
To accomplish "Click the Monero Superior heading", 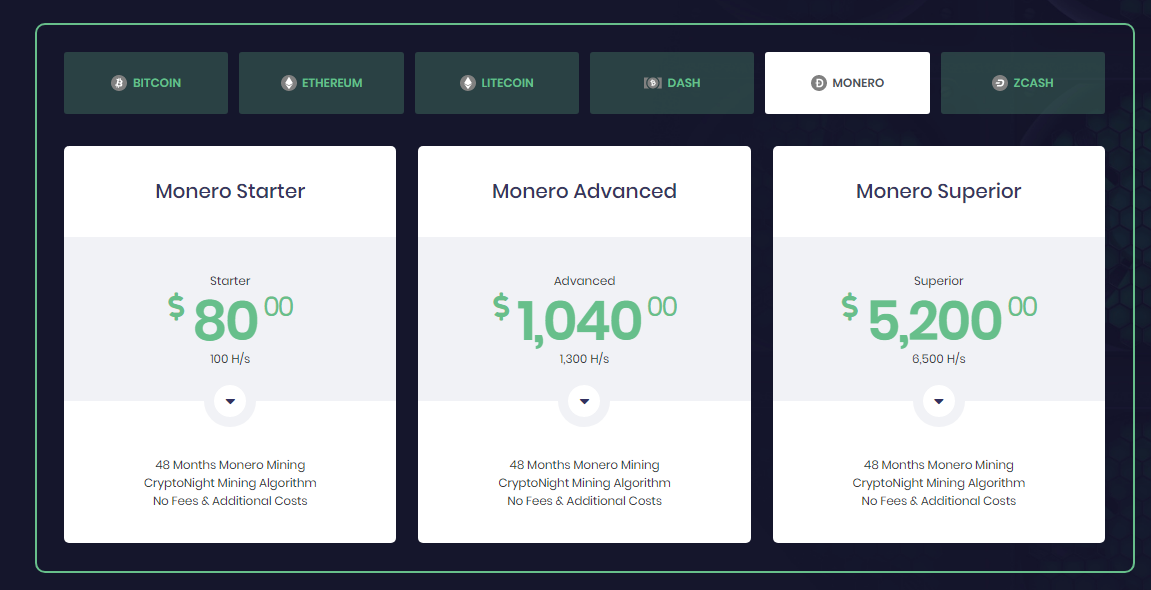I will (939, 192).
